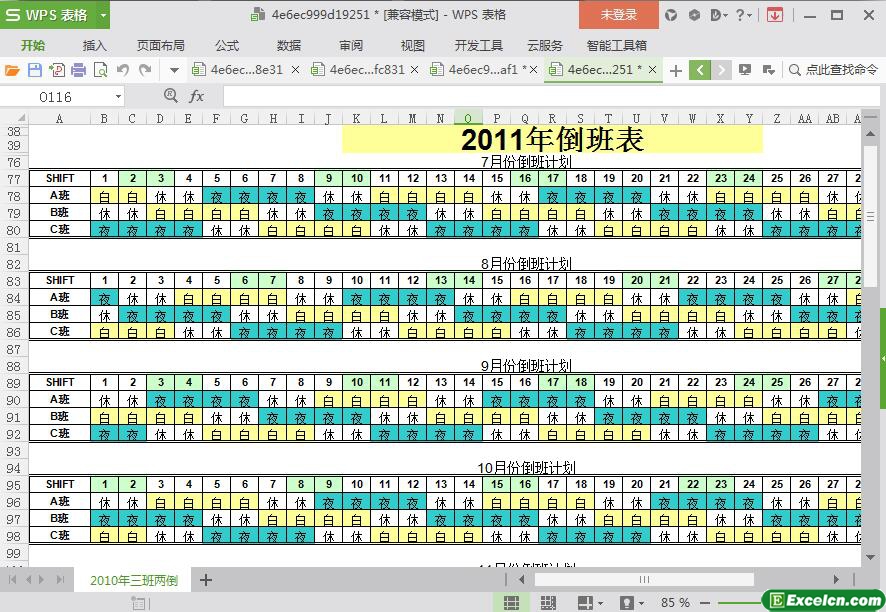Click the presentation screen icon near search
886x612 pixels.
coord(745,70)
